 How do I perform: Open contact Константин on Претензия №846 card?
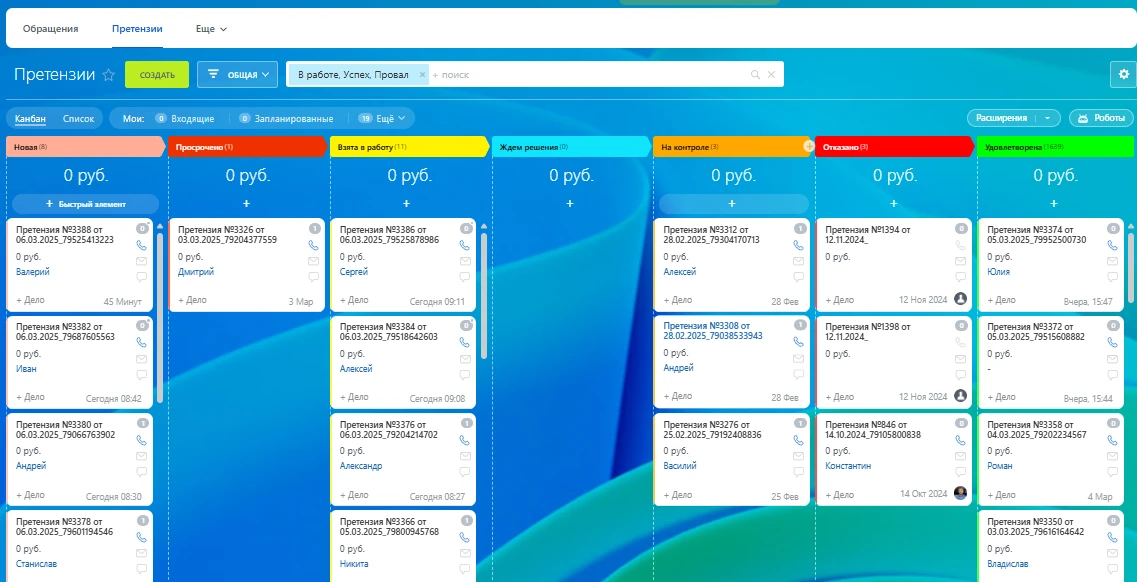pyautogui.click(x=848, y=466)
